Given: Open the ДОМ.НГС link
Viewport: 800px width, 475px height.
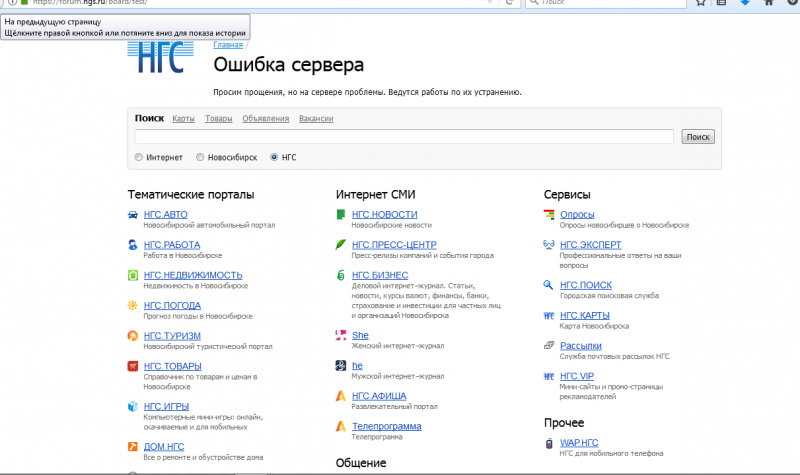Looking at the screenshot, I should pos(164,447).
